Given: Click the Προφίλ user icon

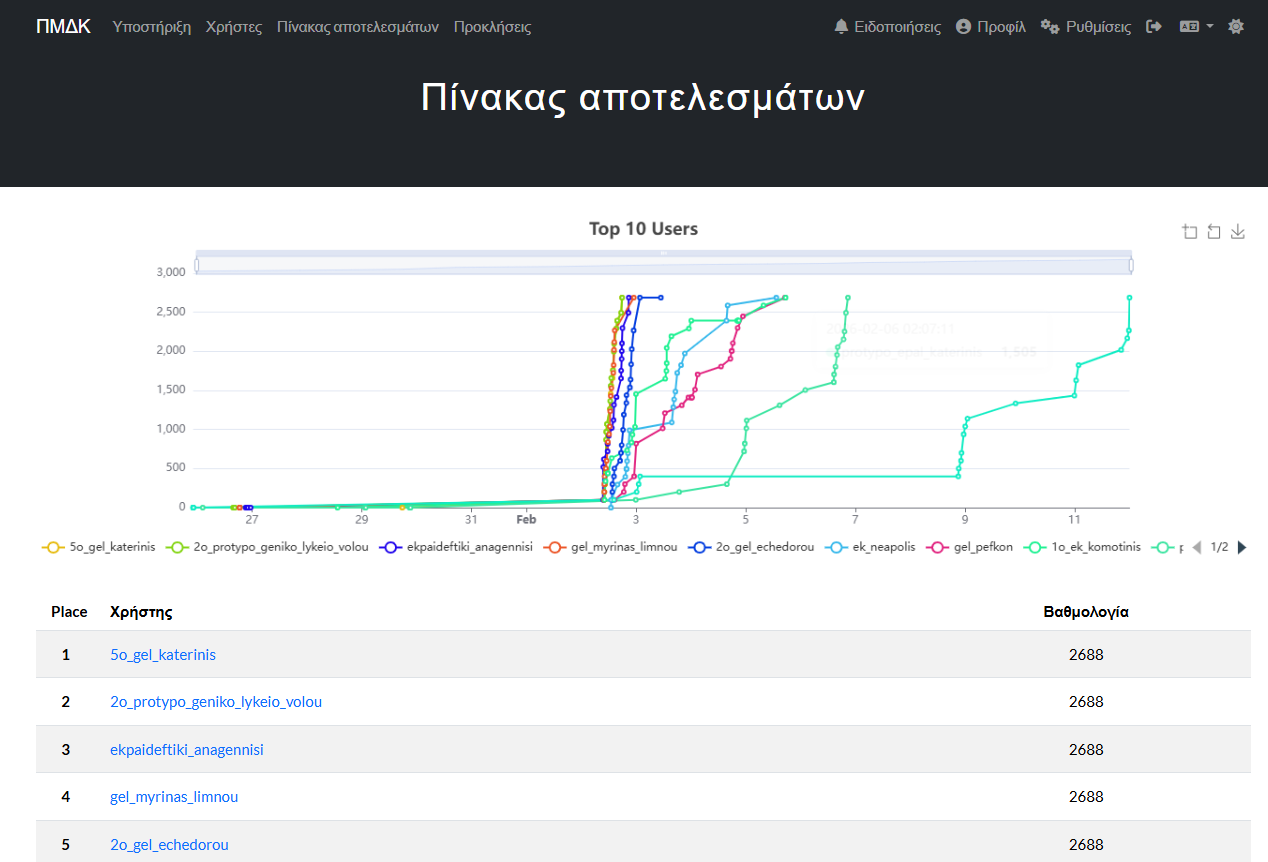Looking at the screenshot, I should click(x=964, y=27).
